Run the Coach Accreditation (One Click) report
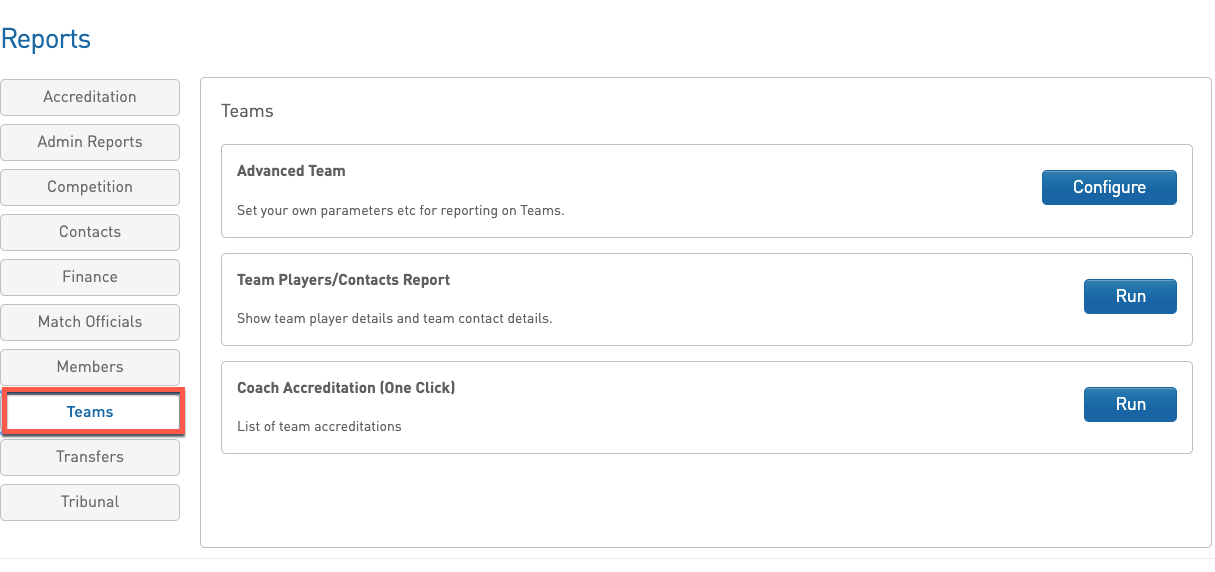The image size is (1215, 572). pyautogui.click(x=1130, y=404)
